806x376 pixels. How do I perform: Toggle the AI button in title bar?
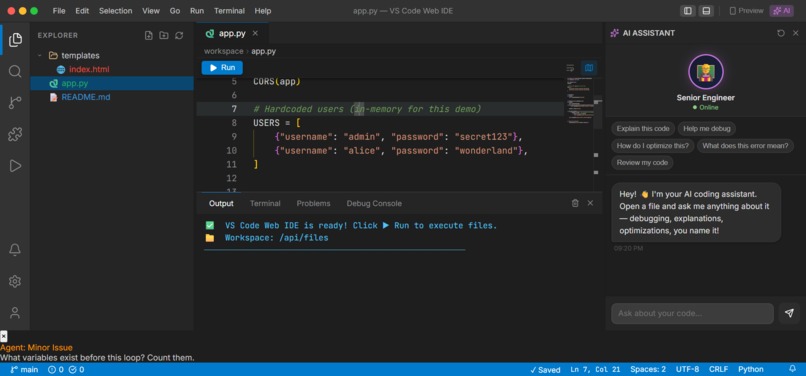pyautogui.click(x=781, y=11)
